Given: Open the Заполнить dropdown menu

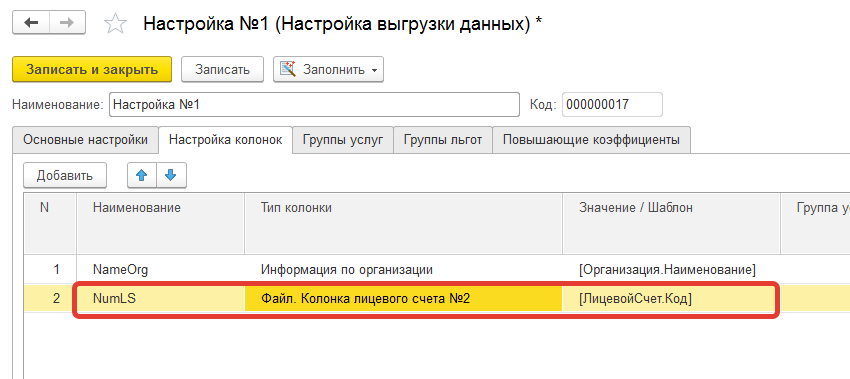Looking at the screenshot, I should [x=328, y=69].
